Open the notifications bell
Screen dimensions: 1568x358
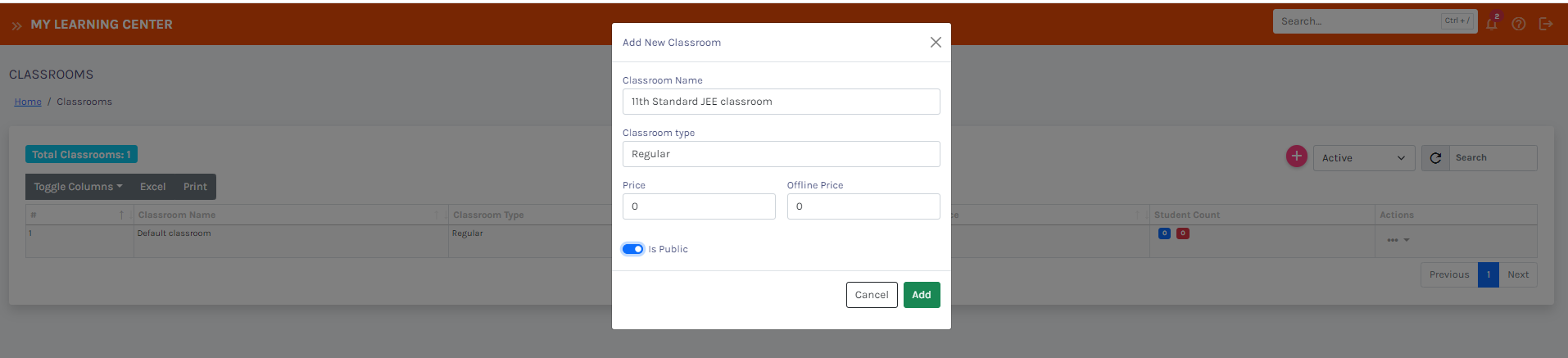(x=1492, y=24)
